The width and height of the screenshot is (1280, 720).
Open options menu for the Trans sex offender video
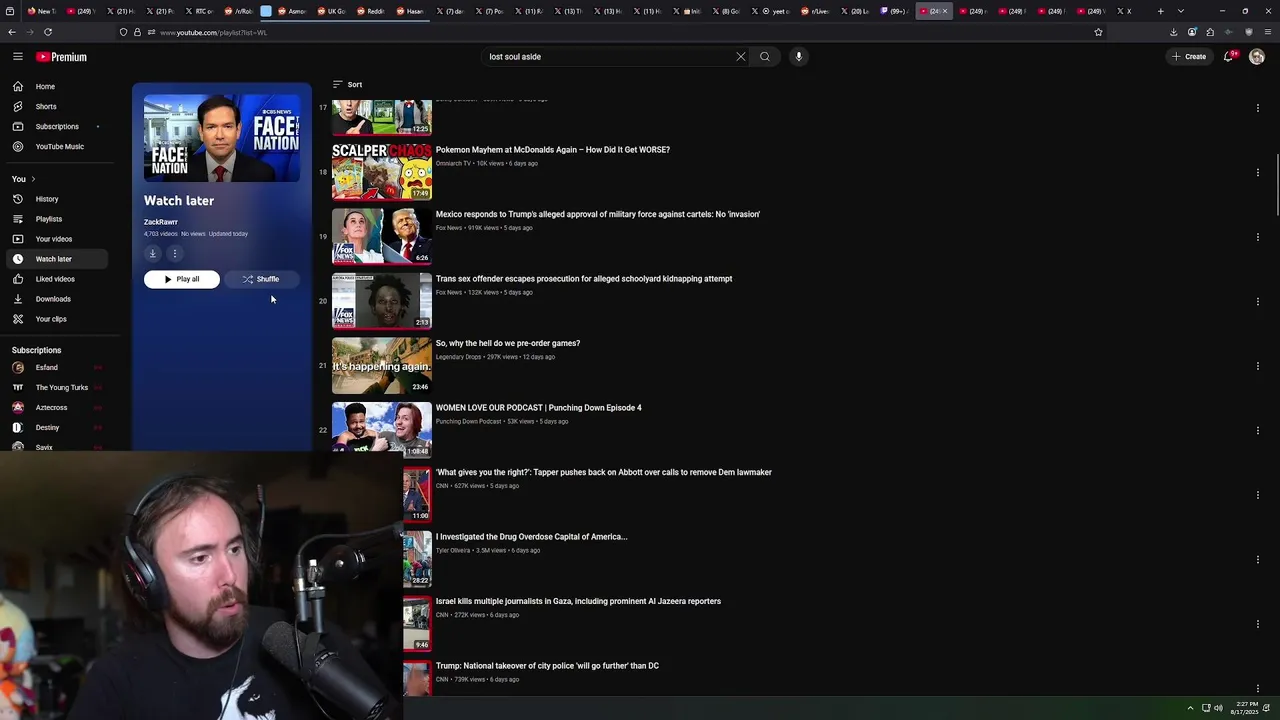[x=1258, y=301]
